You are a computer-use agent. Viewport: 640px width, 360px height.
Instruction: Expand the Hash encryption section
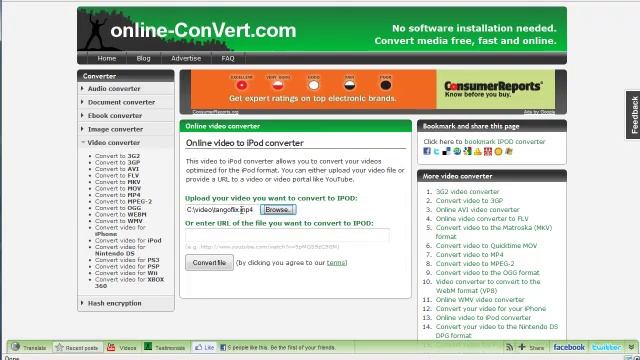point(126,303)
